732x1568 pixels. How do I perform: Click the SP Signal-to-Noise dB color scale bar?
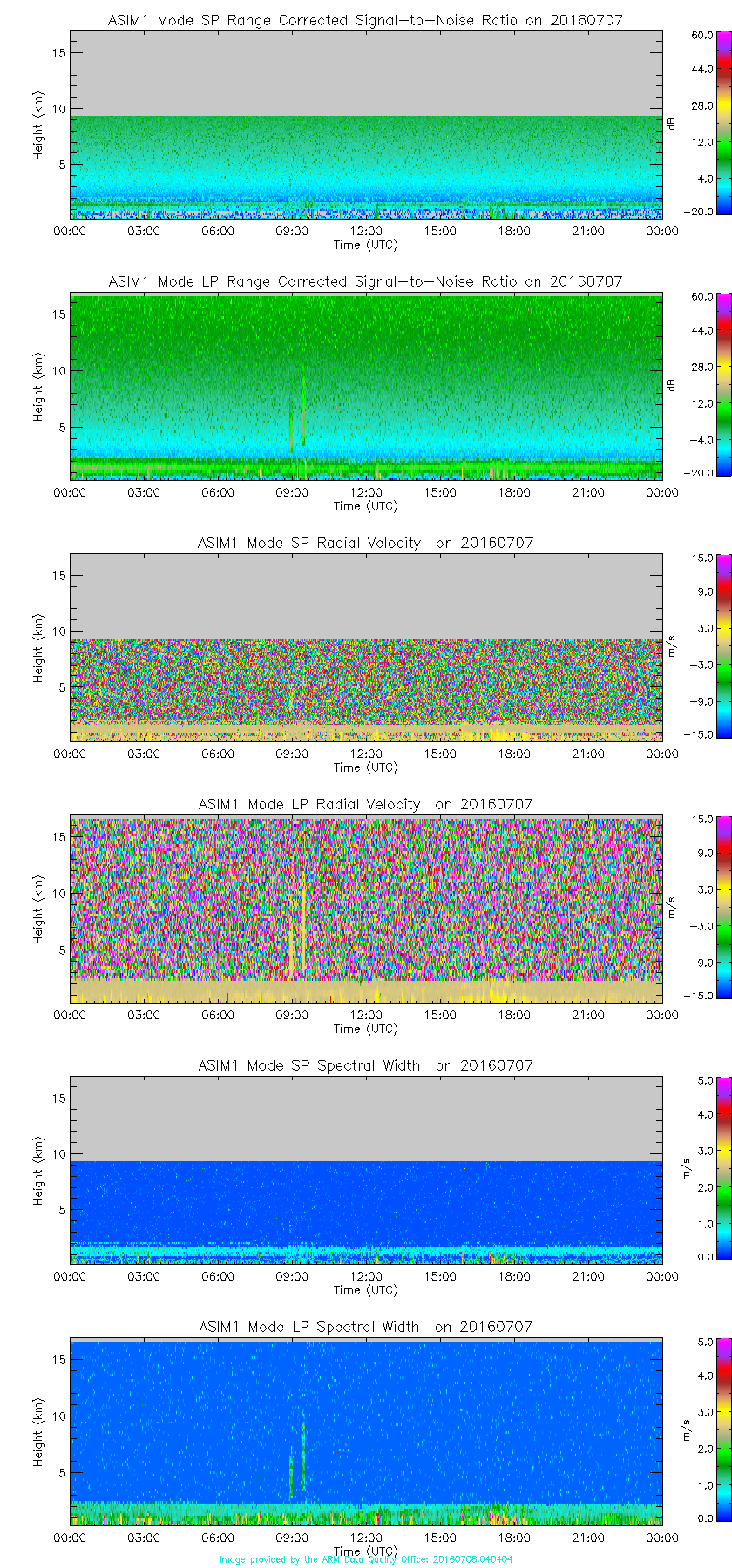[701, 124]
